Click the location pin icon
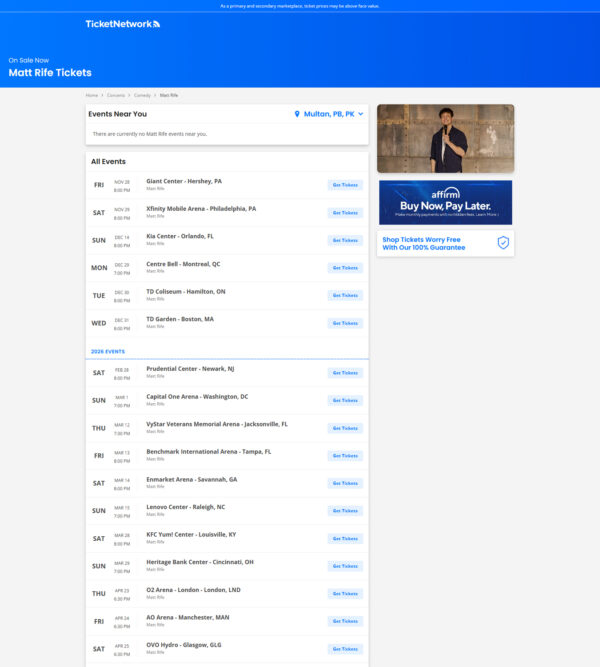This screenshot has height=667, width=600. (x=297, y=114)
